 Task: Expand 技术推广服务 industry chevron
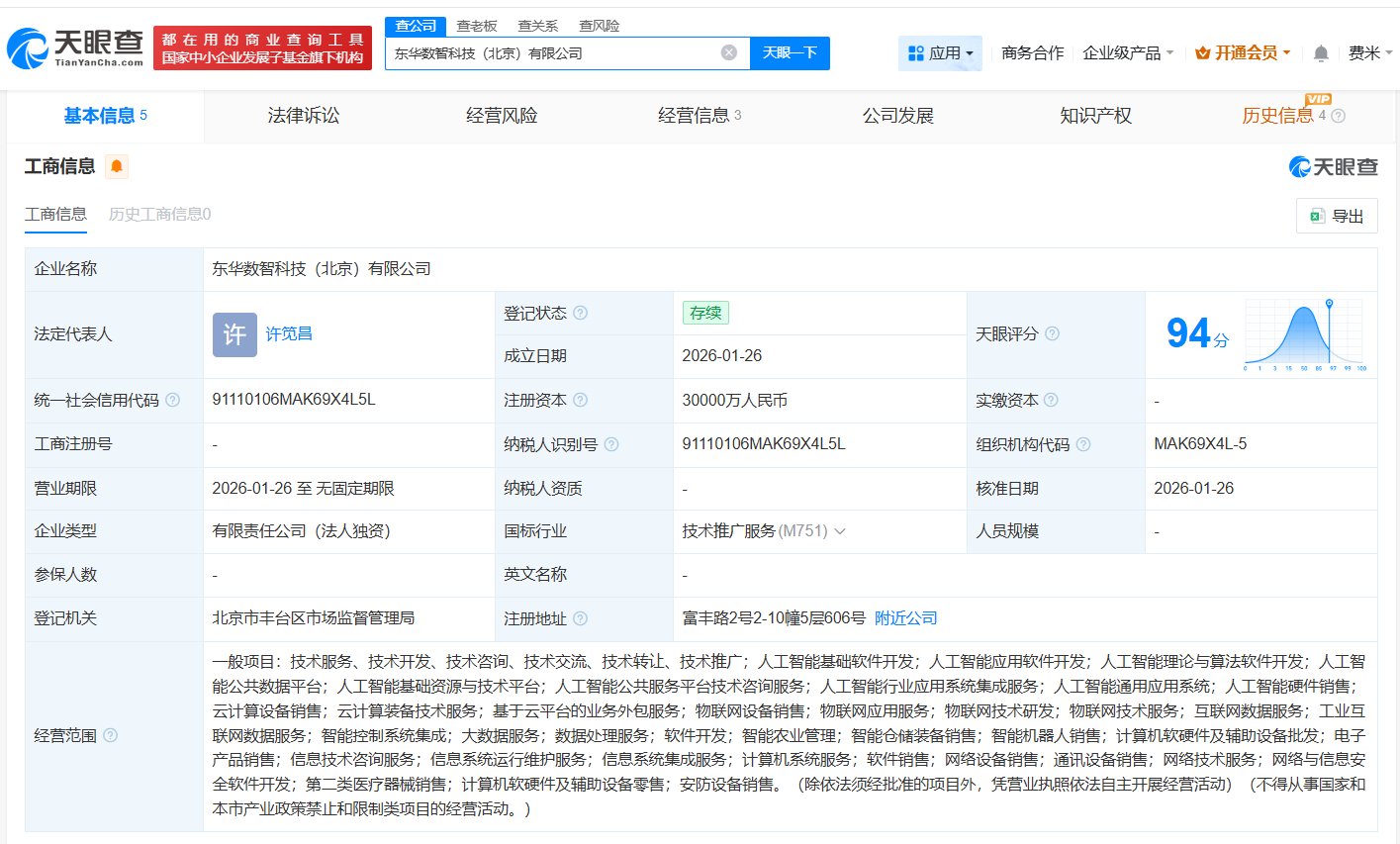pyautogui.click(x=840, y=531)
